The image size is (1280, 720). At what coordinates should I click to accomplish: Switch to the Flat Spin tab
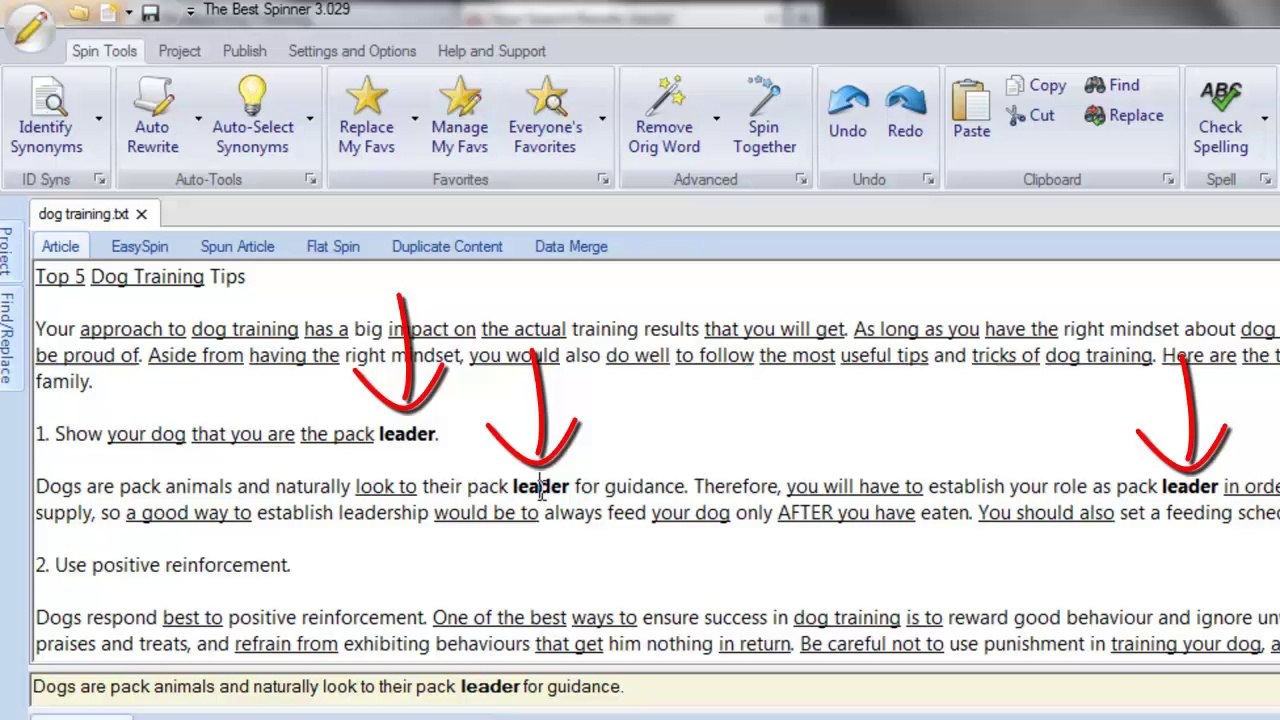coord(333,246)
